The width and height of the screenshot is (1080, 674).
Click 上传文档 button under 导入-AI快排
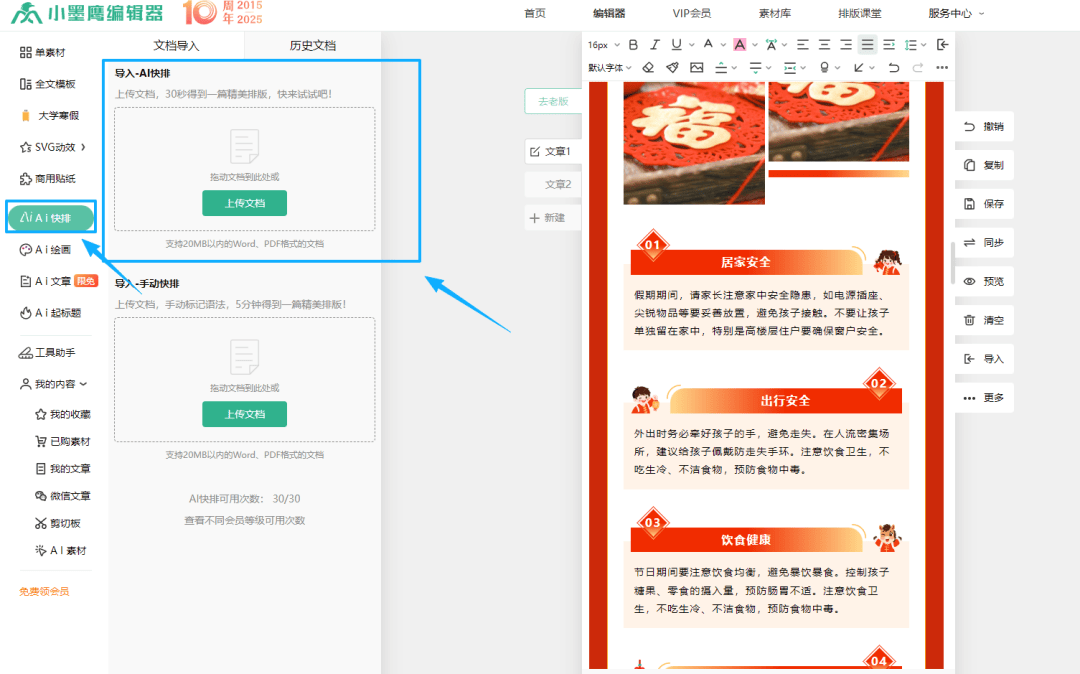coord(244,203)
